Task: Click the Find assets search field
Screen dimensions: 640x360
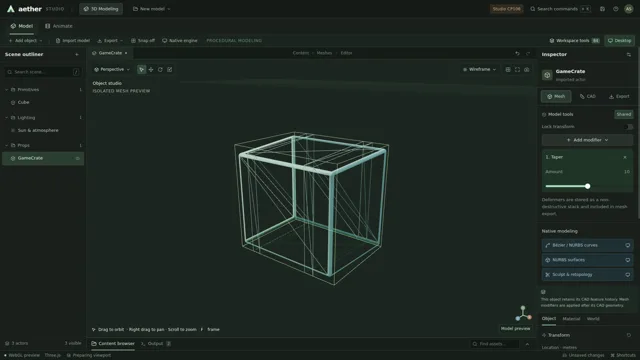Action: point(495,344)
